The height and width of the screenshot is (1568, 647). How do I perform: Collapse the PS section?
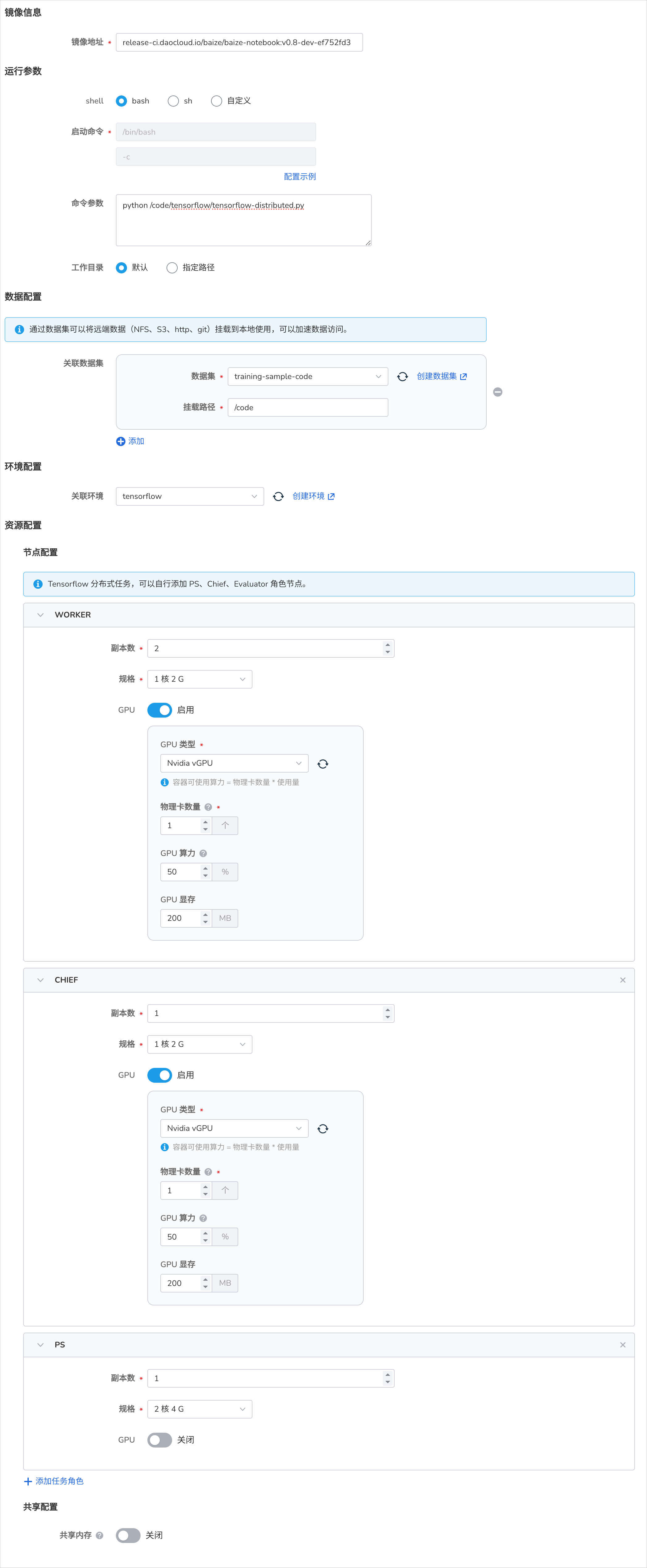point(41,1345)
